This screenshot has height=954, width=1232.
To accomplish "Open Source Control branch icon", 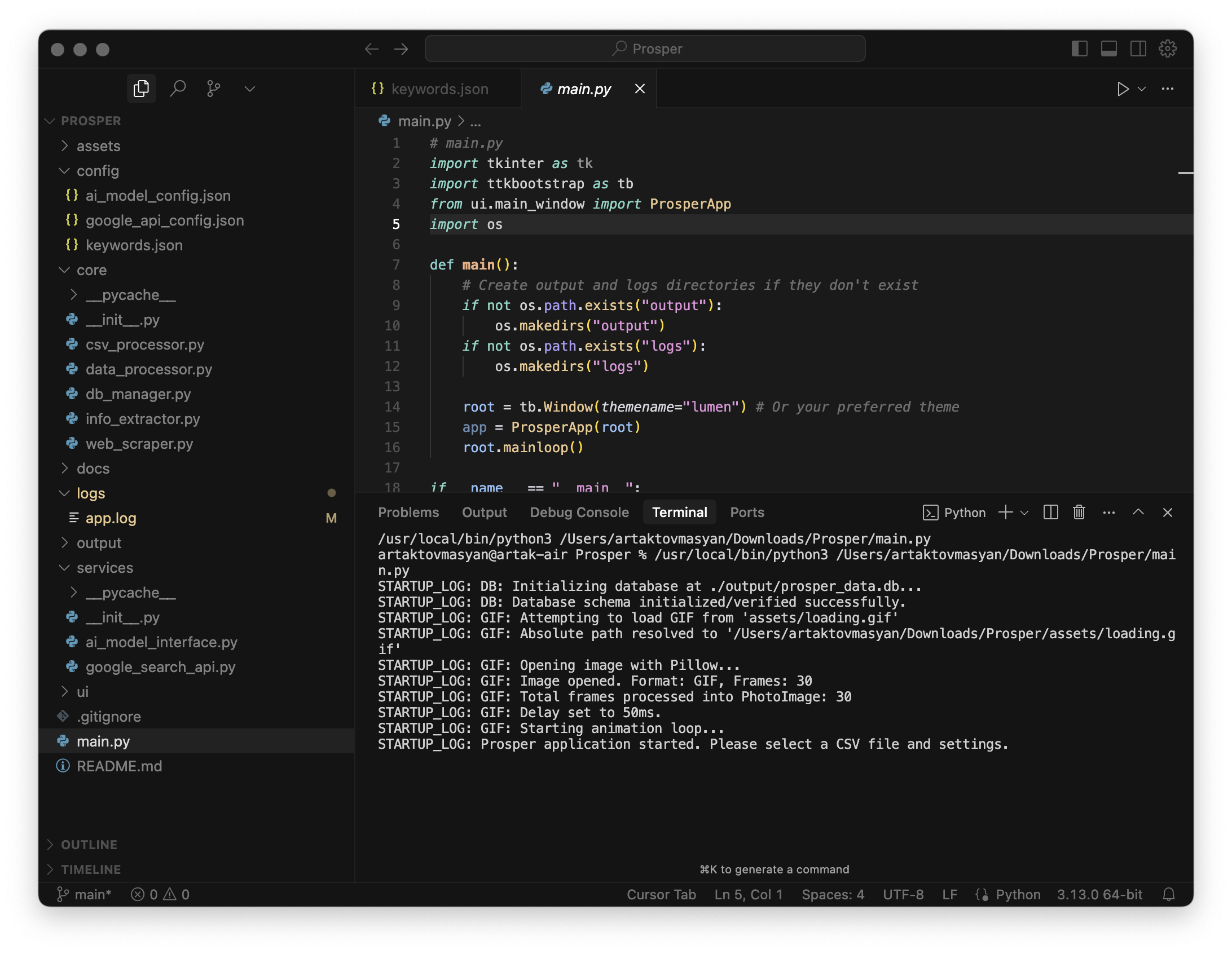I will click(214, 89).
